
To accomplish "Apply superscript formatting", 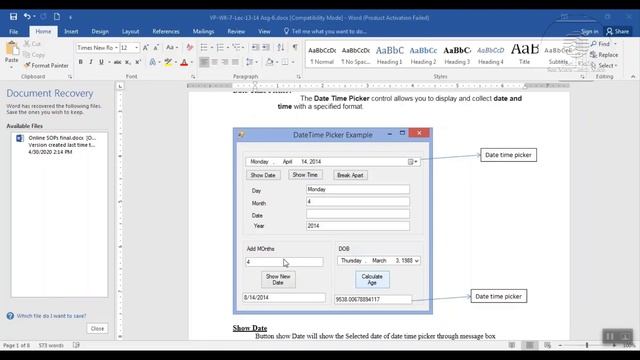I will click(138, 62).
